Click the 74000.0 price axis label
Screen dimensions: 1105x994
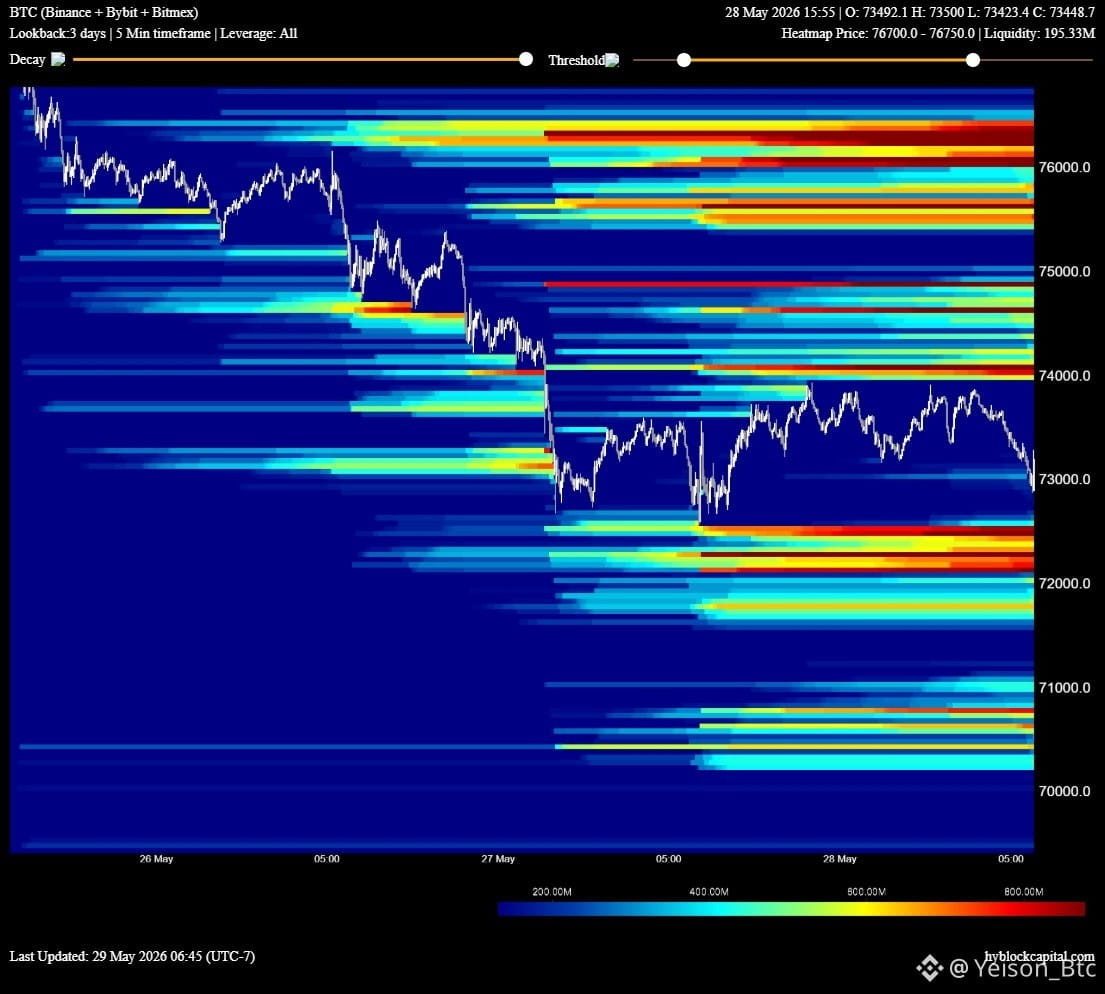(x=1064, y=376)
